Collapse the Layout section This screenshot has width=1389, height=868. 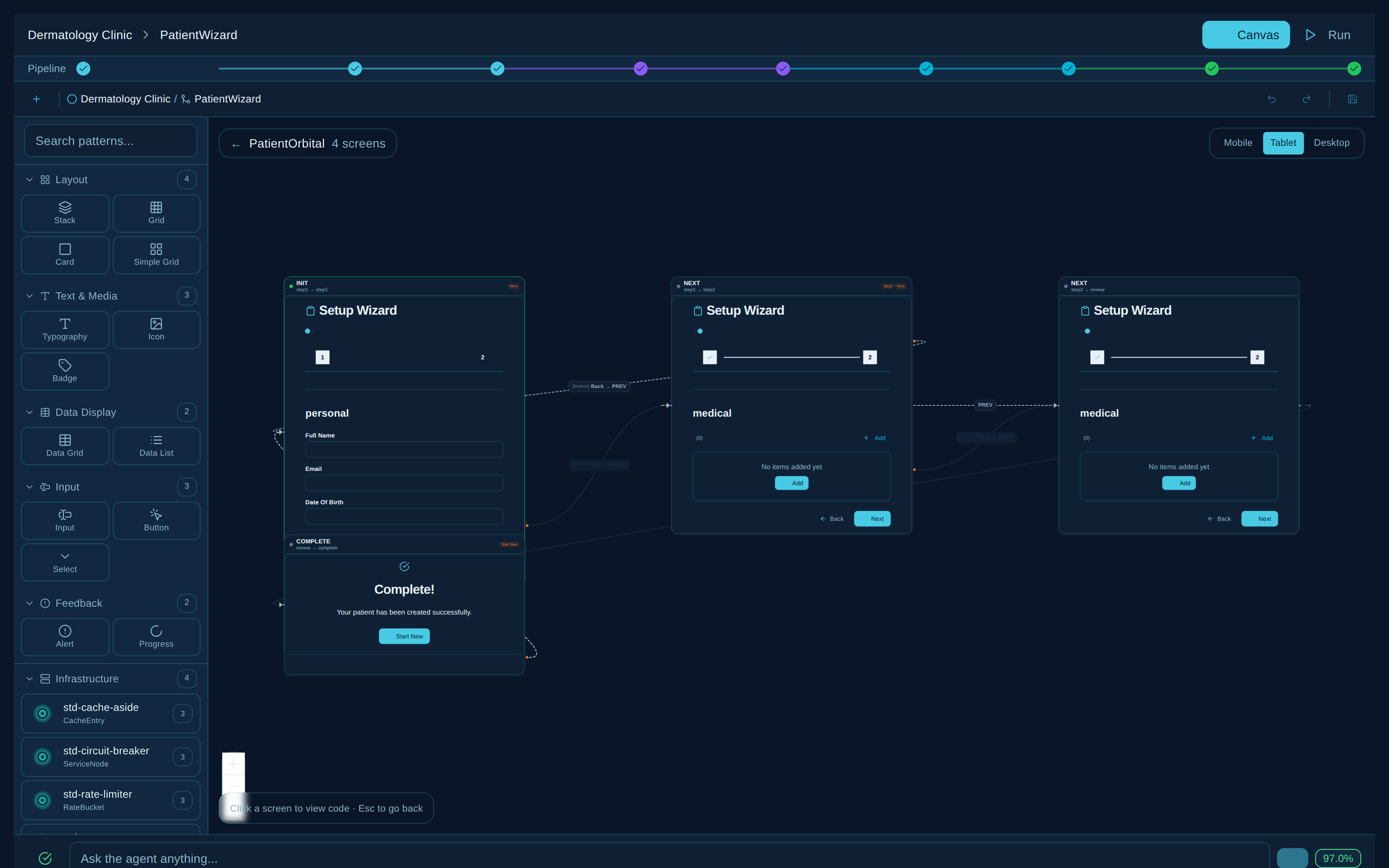29,180
